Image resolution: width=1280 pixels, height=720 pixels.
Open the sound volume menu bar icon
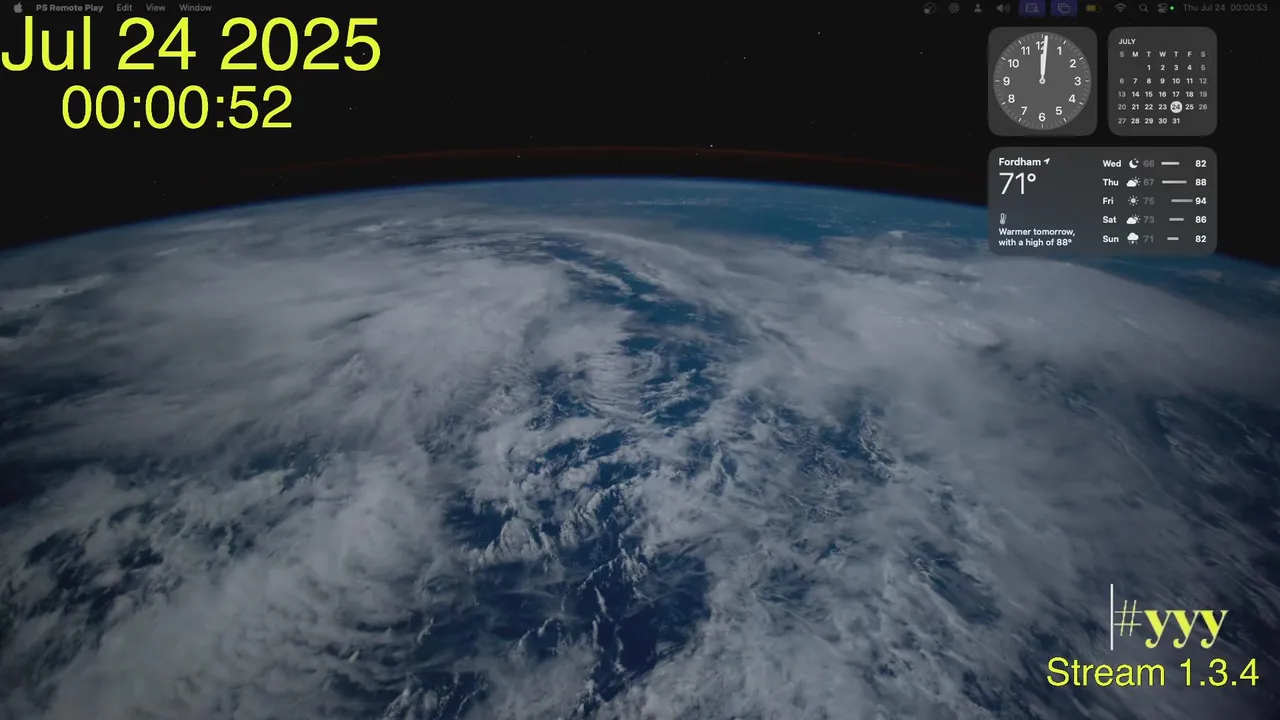point(1003,7)
